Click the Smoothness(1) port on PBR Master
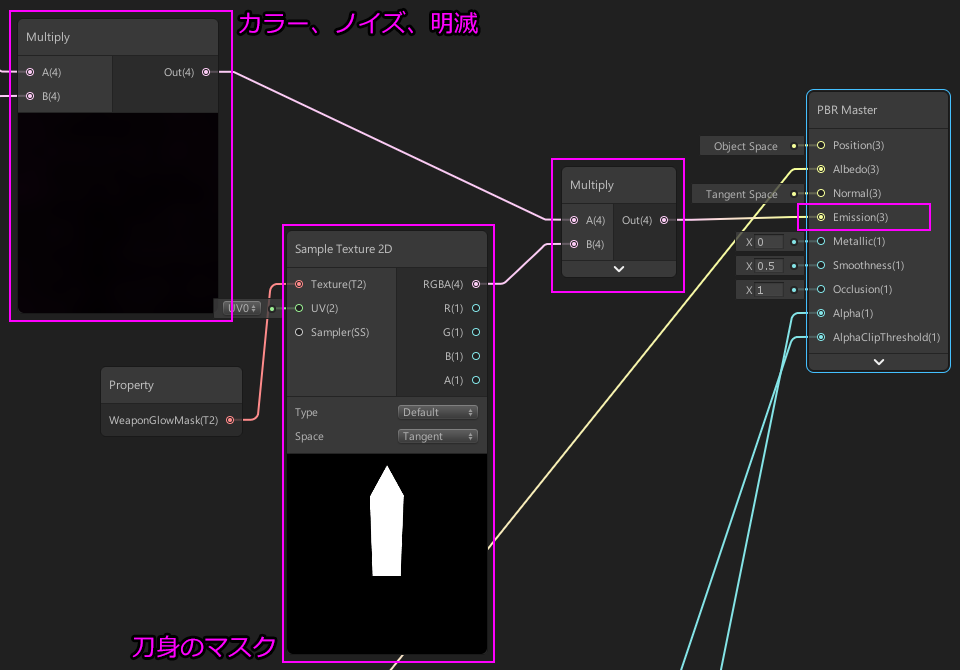Screen dimensions: 960x670 (x=822, y=265)
